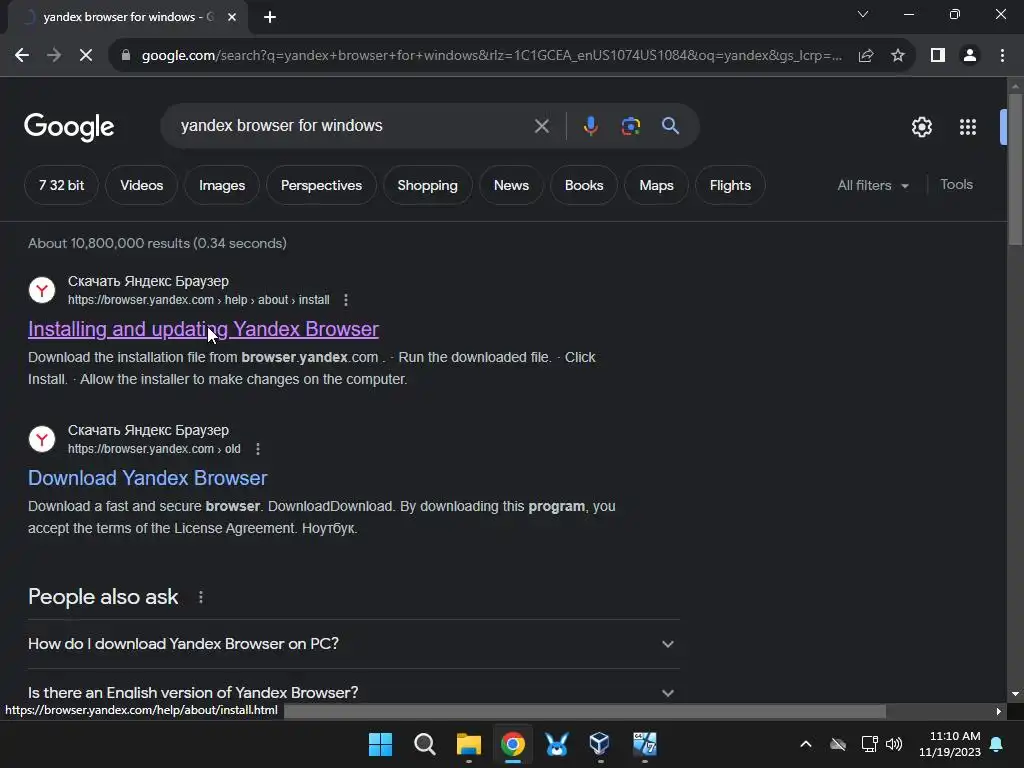This screenshot has width=1024, height=768.
Task: Open the search Tools button
Action: [956, 185]
